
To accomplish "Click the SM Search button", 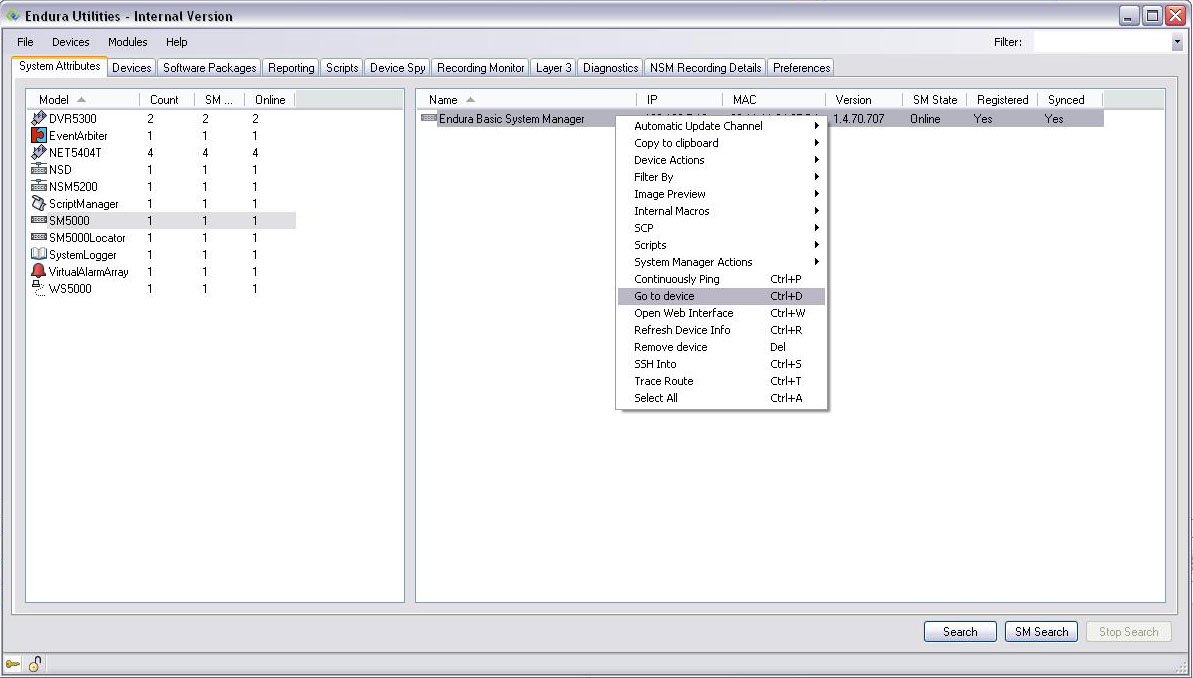I will tap(1041, 631).
